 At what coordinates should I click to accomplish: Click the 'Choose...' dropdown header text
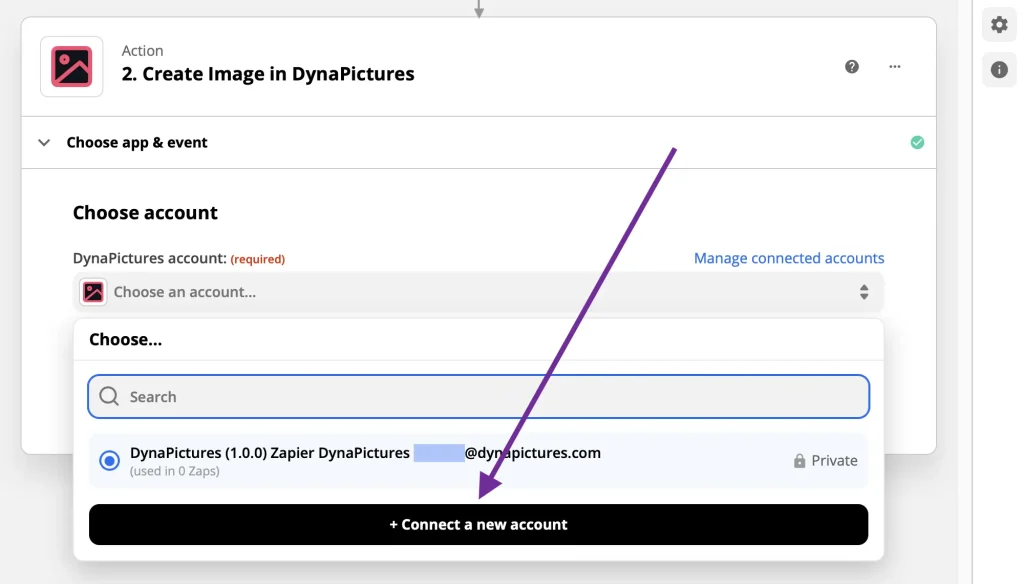pos(125,340)
